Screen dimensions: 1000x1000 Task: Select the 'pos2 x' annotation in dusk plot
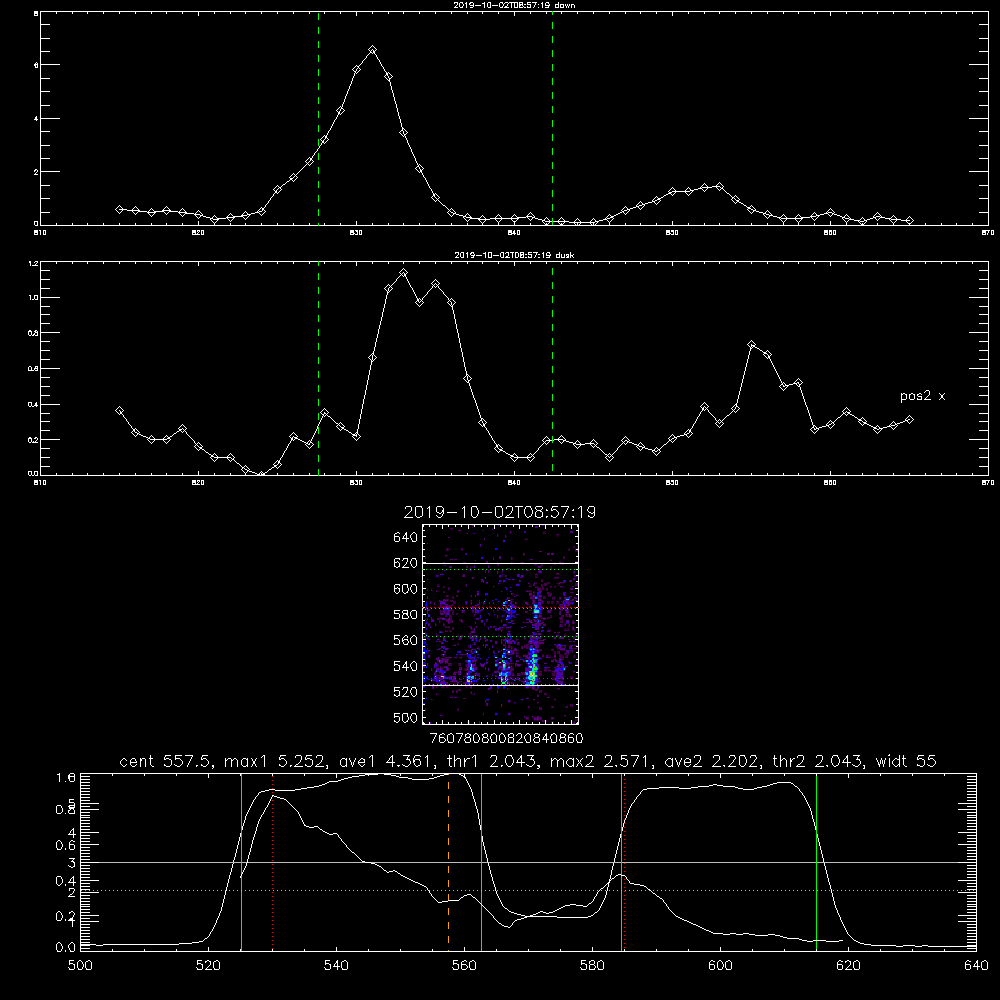(x=922, y=396)
